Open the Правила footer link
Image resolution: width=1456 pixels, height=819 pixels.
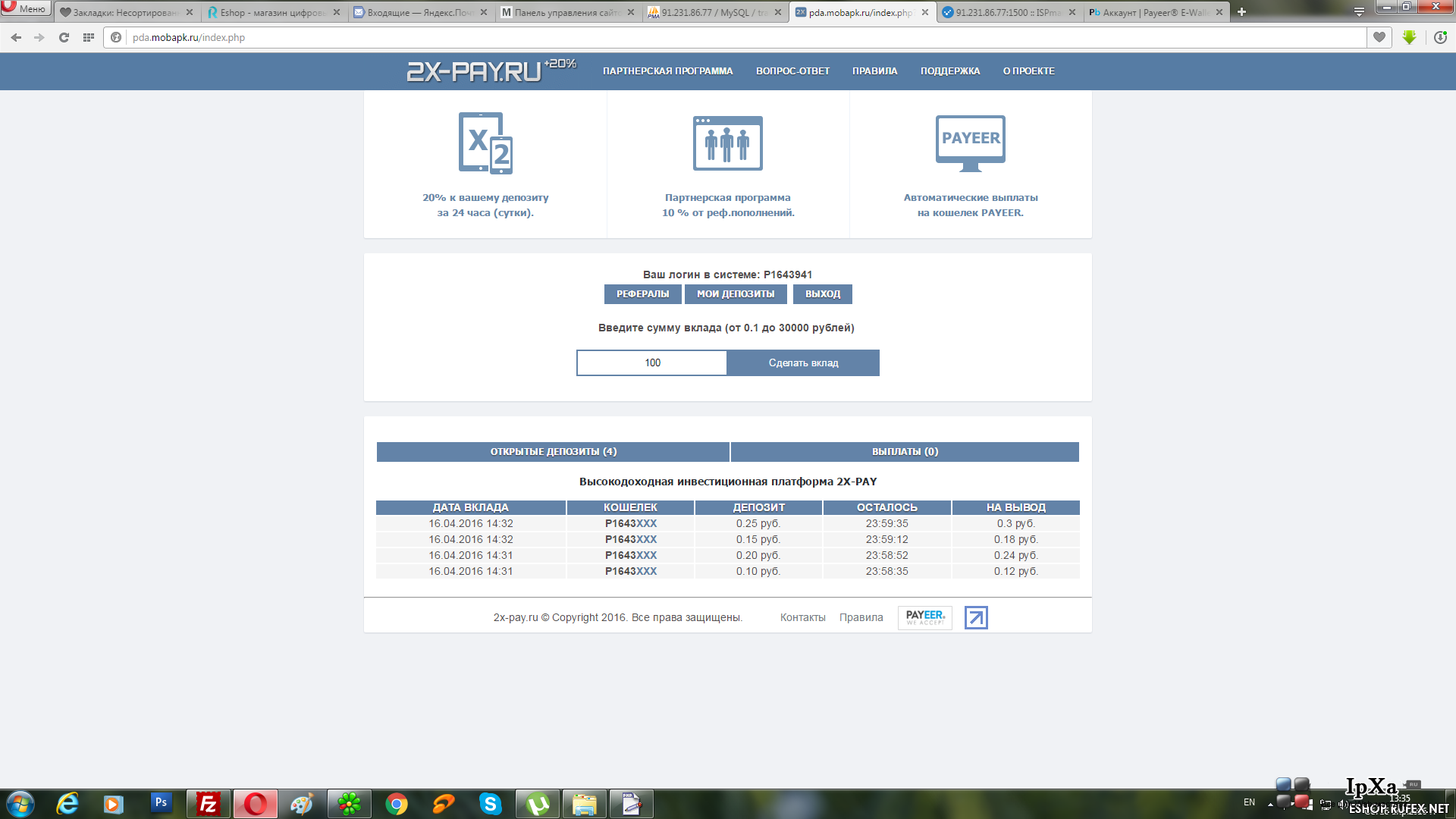861,617
